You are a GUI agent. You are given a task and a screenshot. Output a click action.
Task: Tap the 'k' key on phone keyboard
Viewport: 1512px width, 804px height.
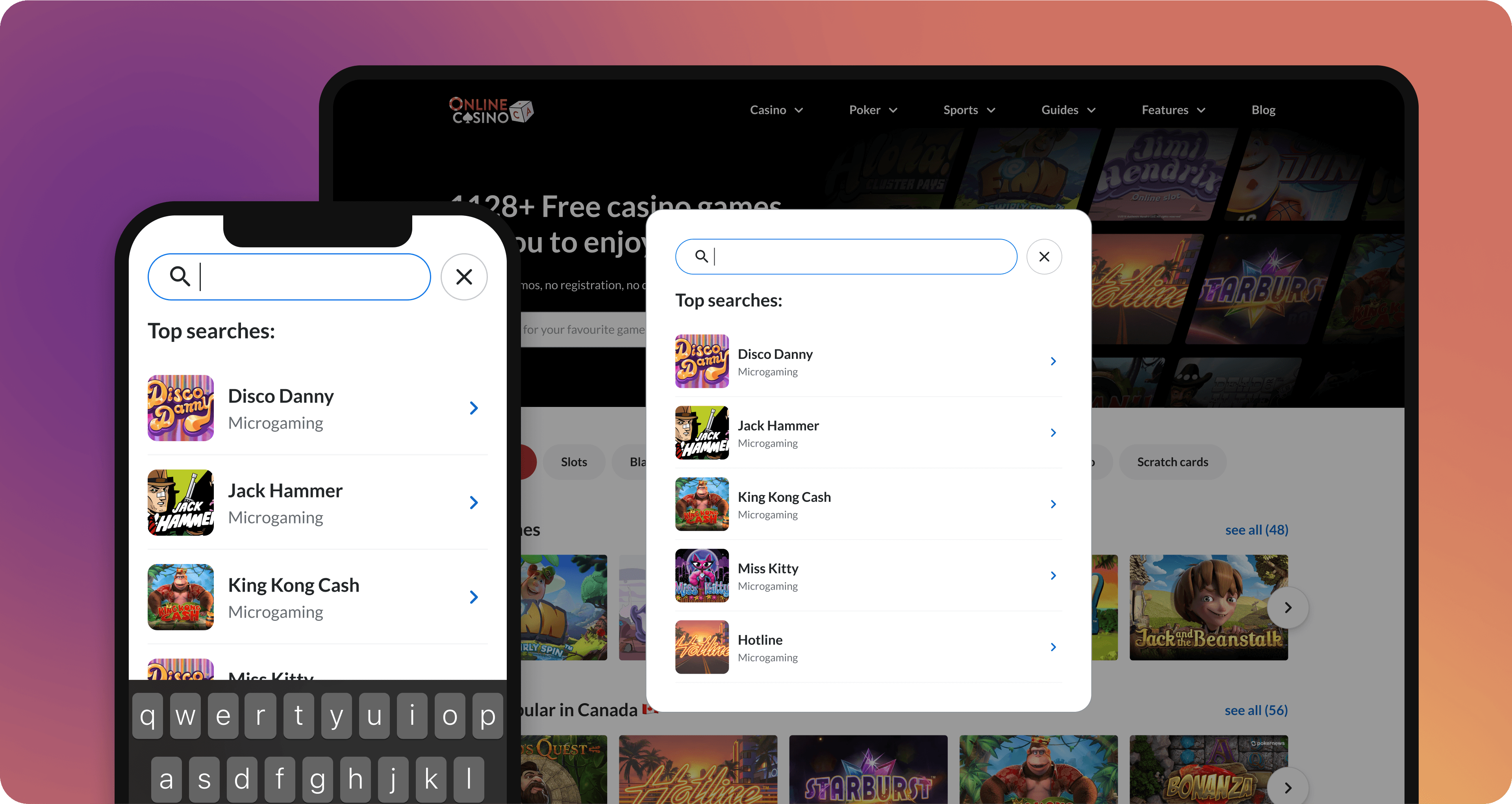[431, 780]
